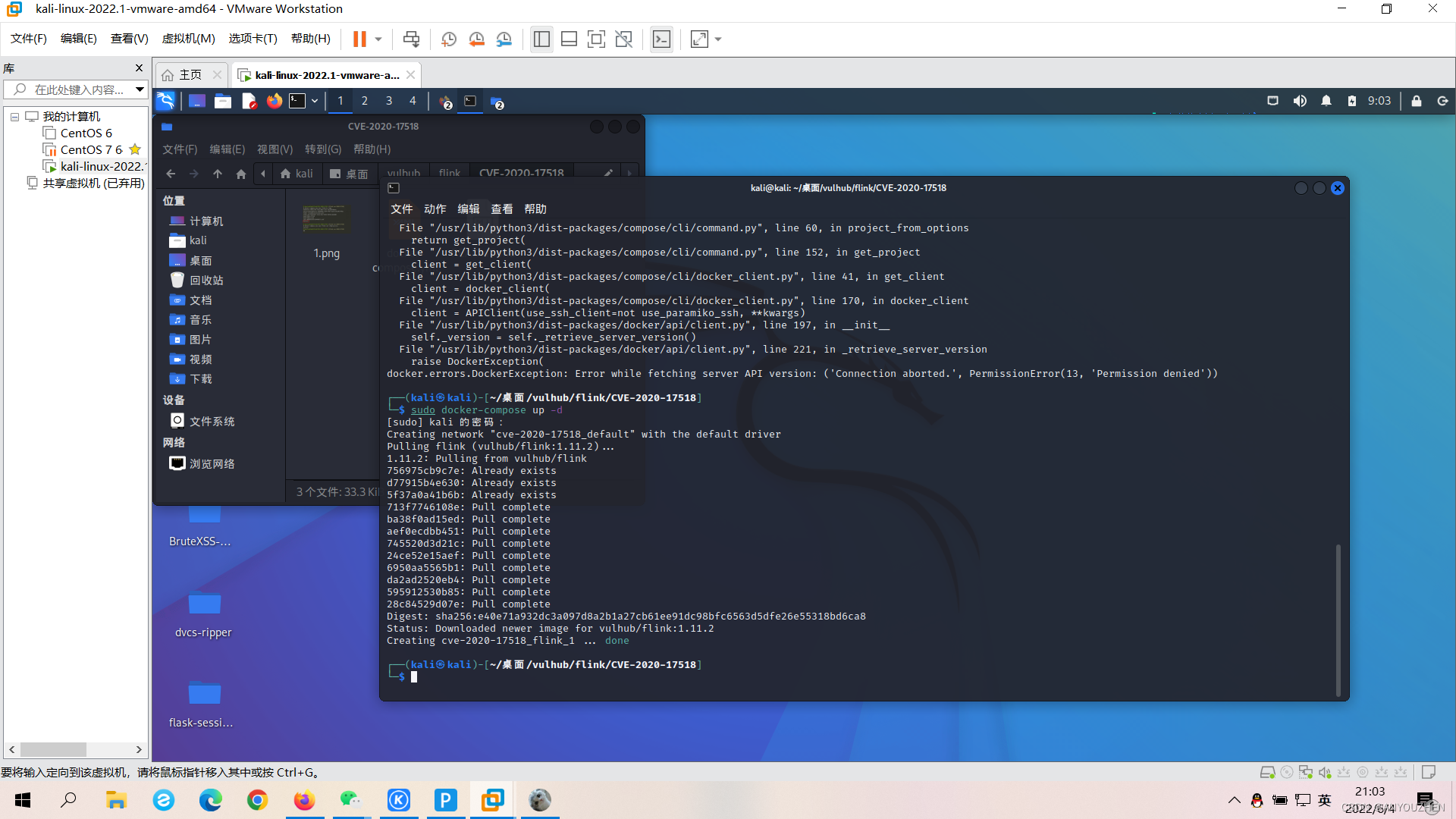
Task: Toggle the library sidebar view
Action: pyautogui.click(x=541, y=39)
